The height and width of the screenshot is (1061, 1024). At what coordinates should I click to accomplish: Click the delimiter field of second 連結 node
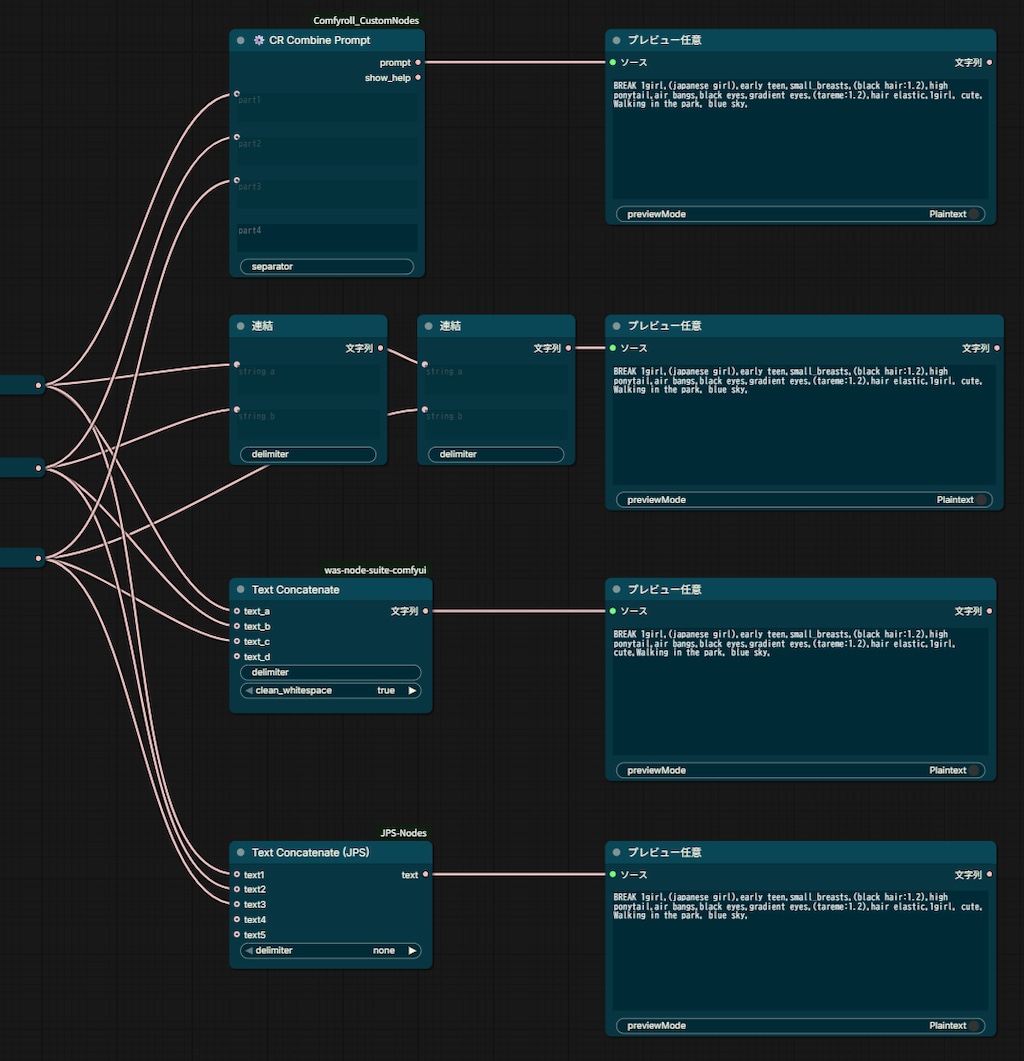click(496, 454)
